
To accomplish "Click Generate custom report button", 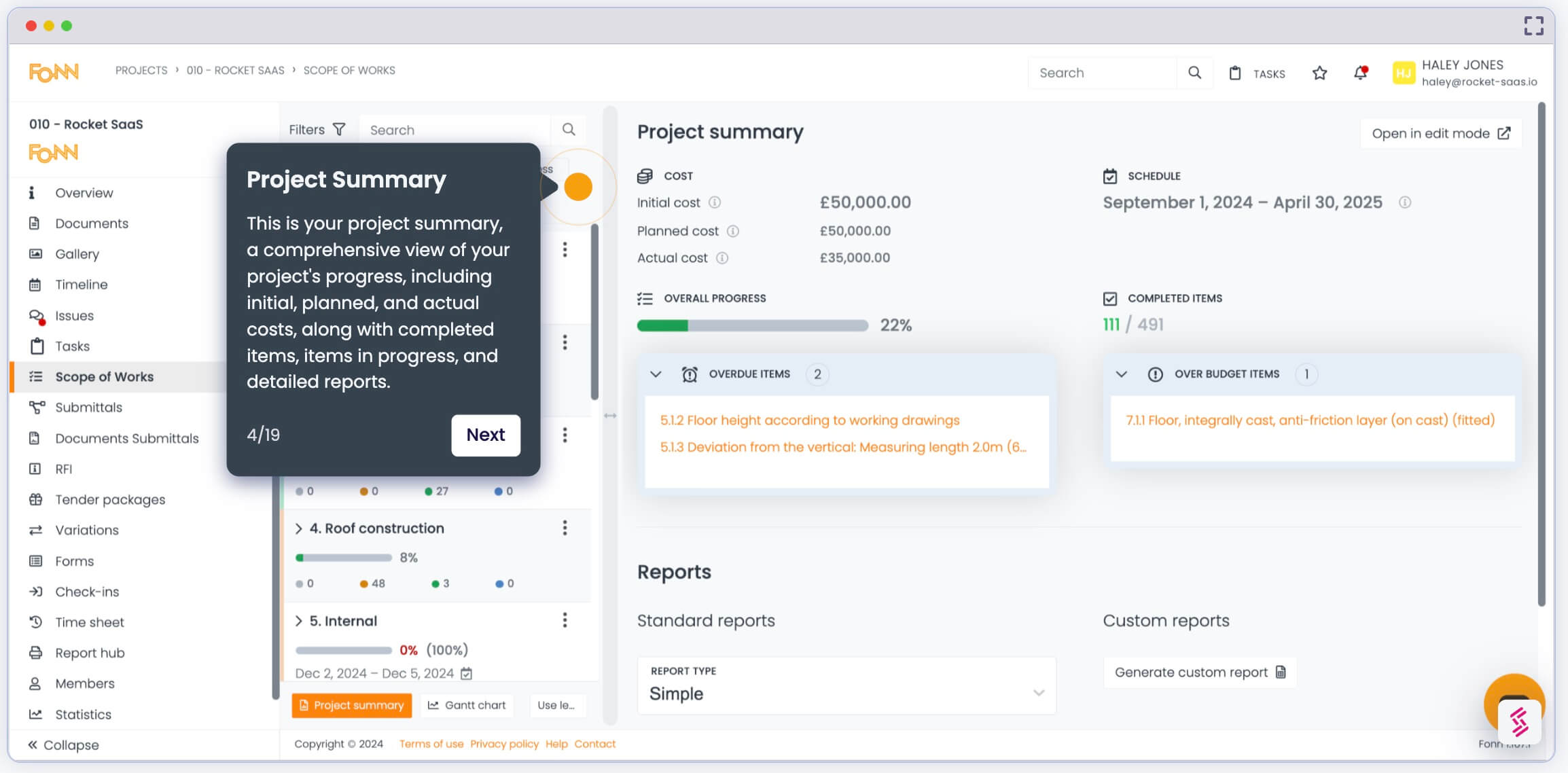I will (1200, 672).
